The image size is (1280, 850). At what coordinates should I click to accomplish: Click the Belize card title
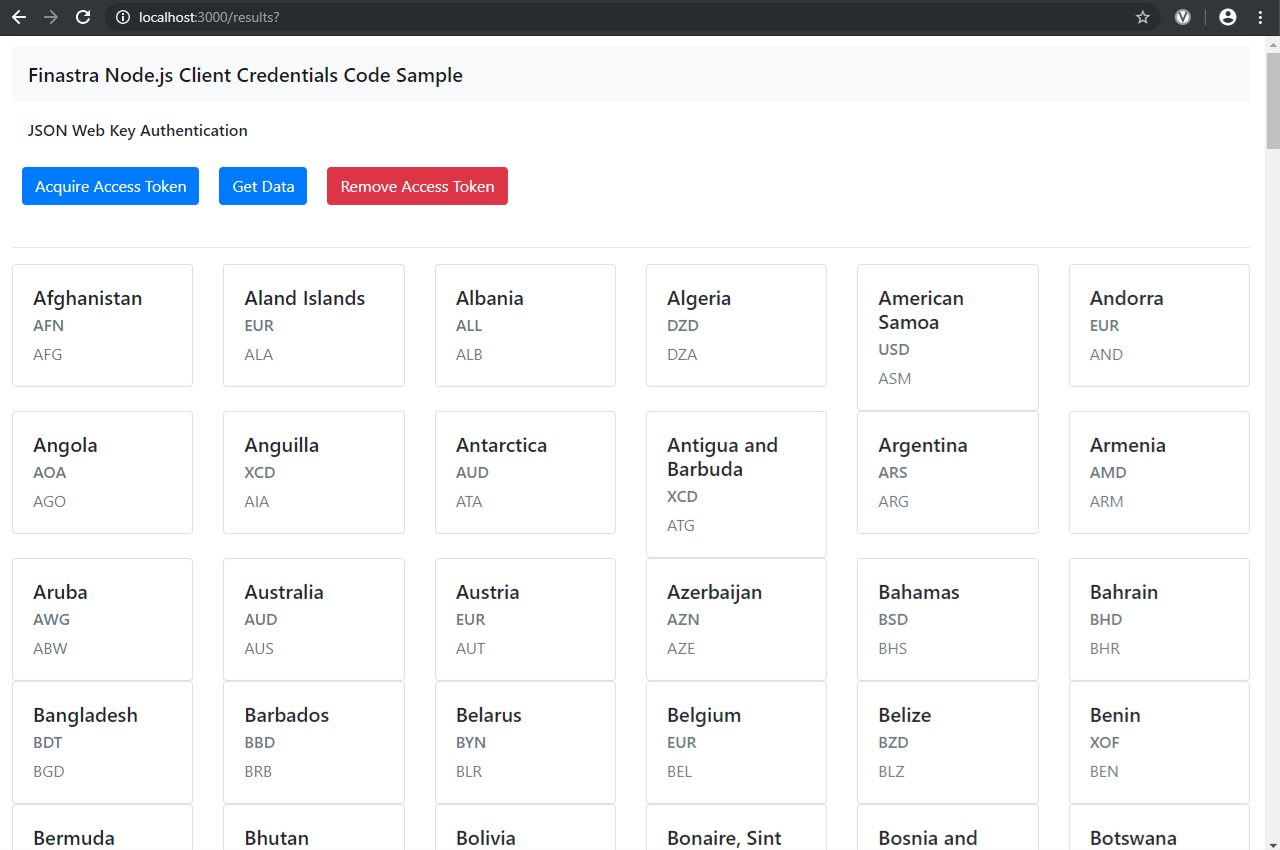pos(905,715)
